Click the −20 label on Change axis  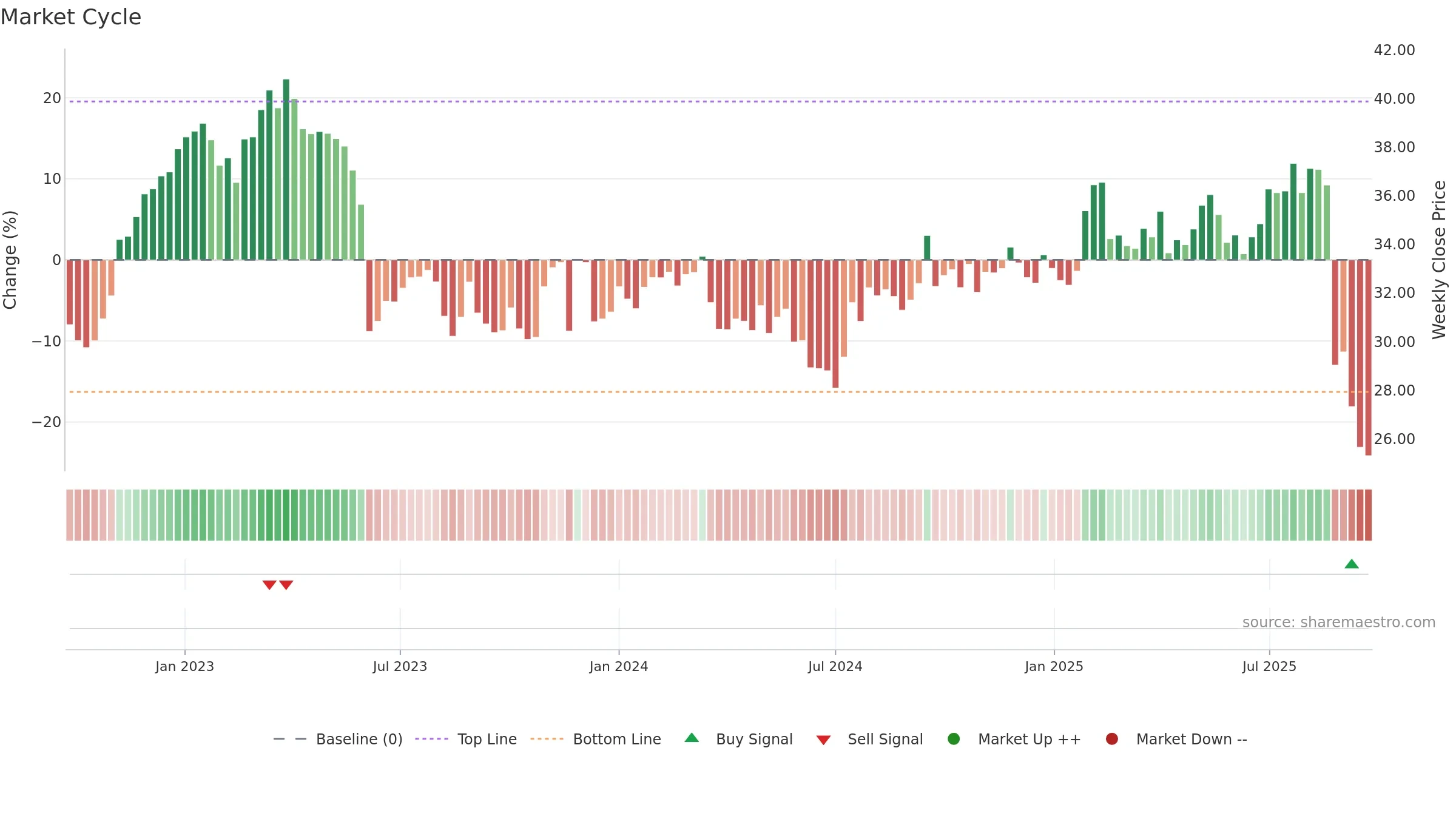(47, 422)
